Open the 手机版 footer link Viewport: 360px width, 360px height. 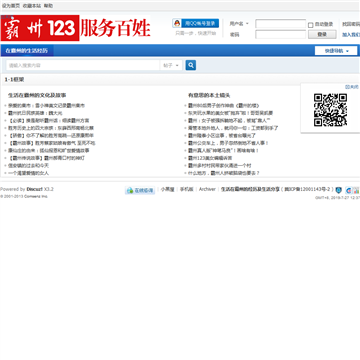pos(187,189)
